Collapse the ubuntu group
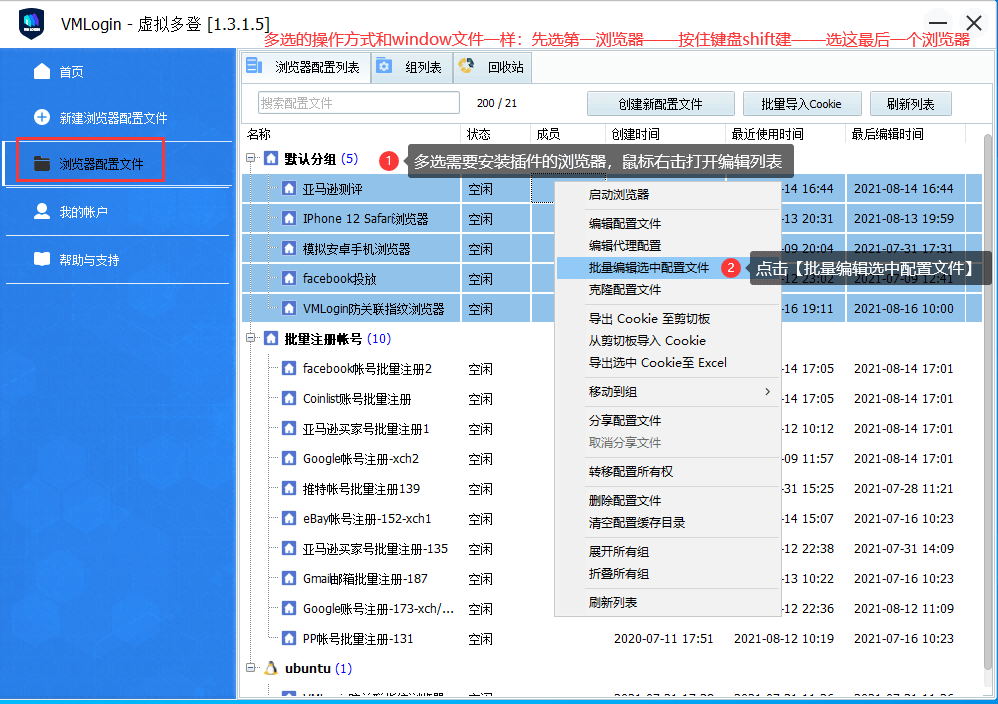 [251, 668]
